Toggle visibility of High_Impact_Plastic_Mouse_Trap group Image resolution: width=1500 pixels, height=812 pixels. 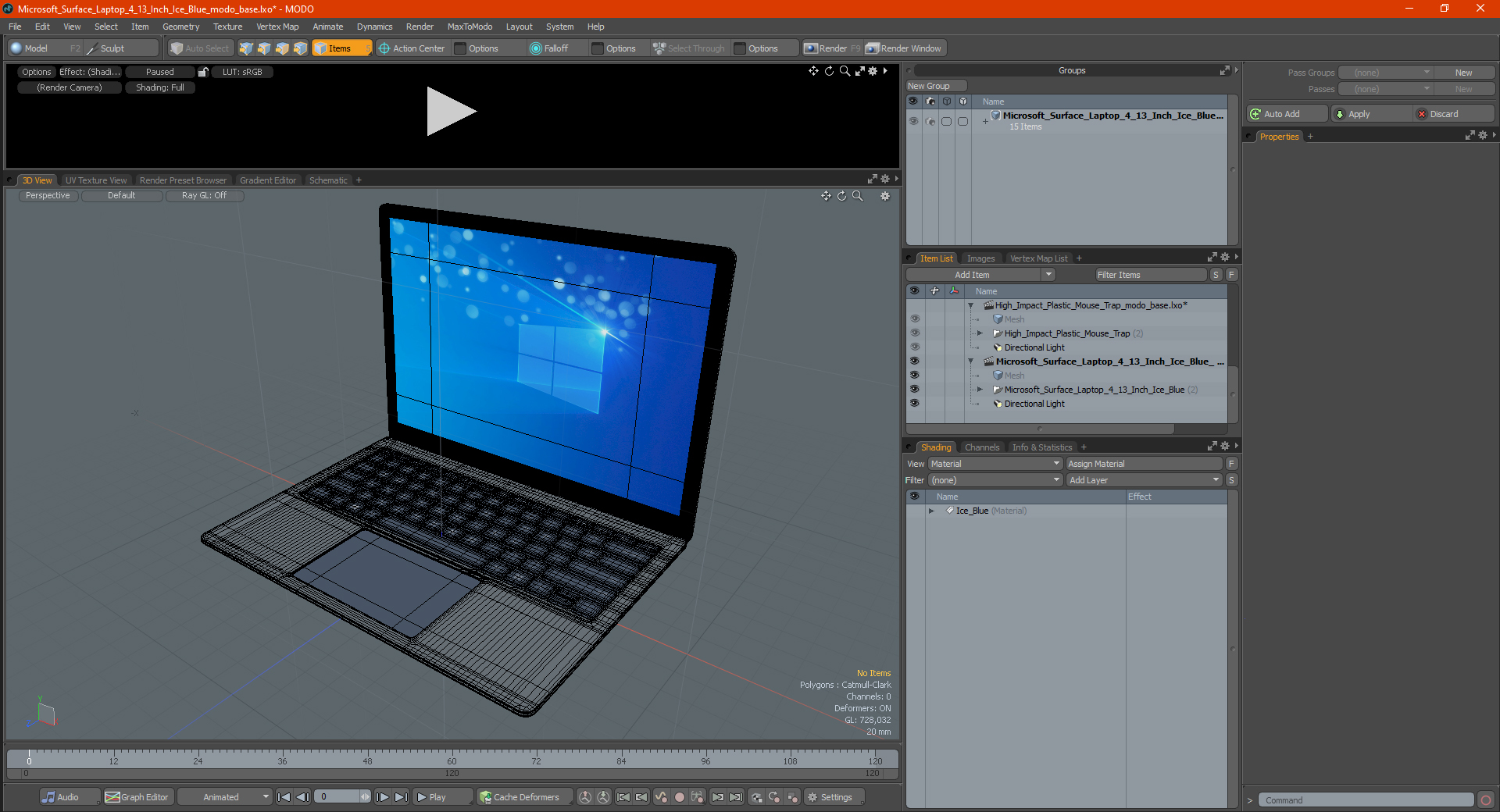[914, 333]
